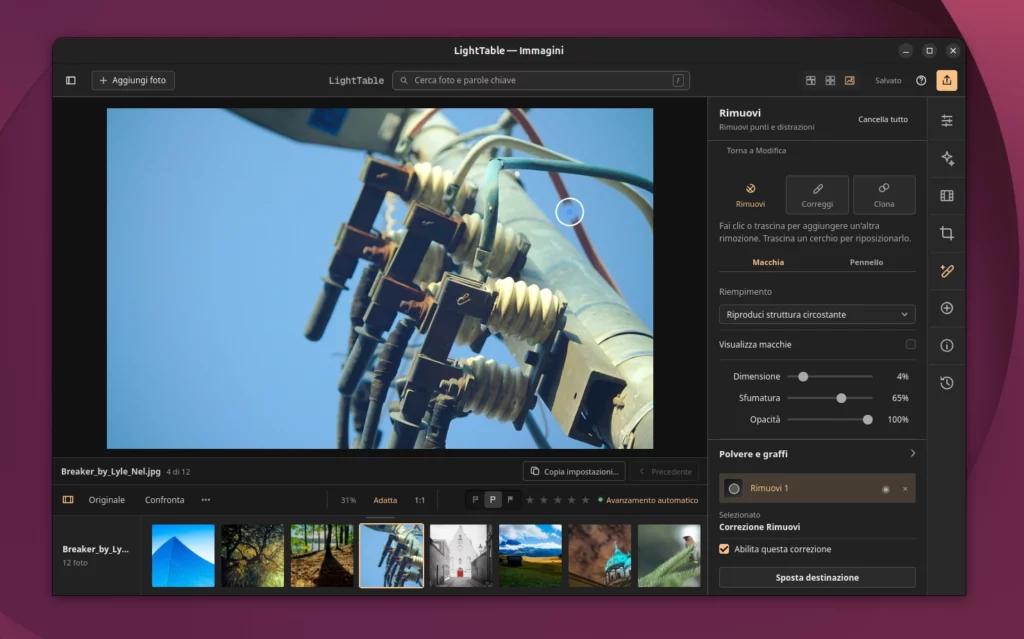Image resolution: width=1024 pixels, height=639 pixels.
Task: Switch to the Macchia tab
Action: click(768, 262)
